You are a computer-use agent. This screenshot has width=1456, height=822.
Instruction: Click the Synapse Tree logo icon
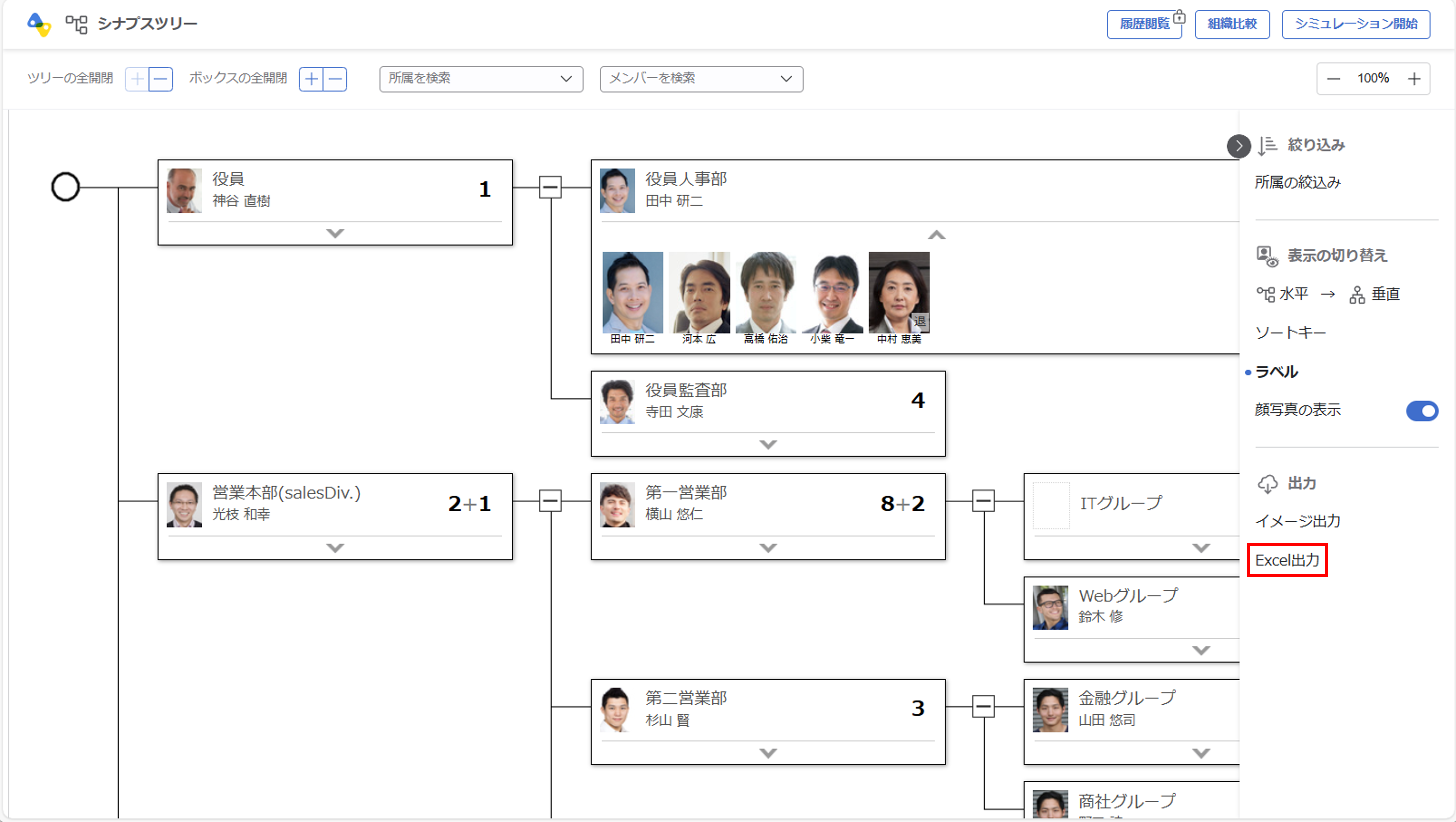39,24
